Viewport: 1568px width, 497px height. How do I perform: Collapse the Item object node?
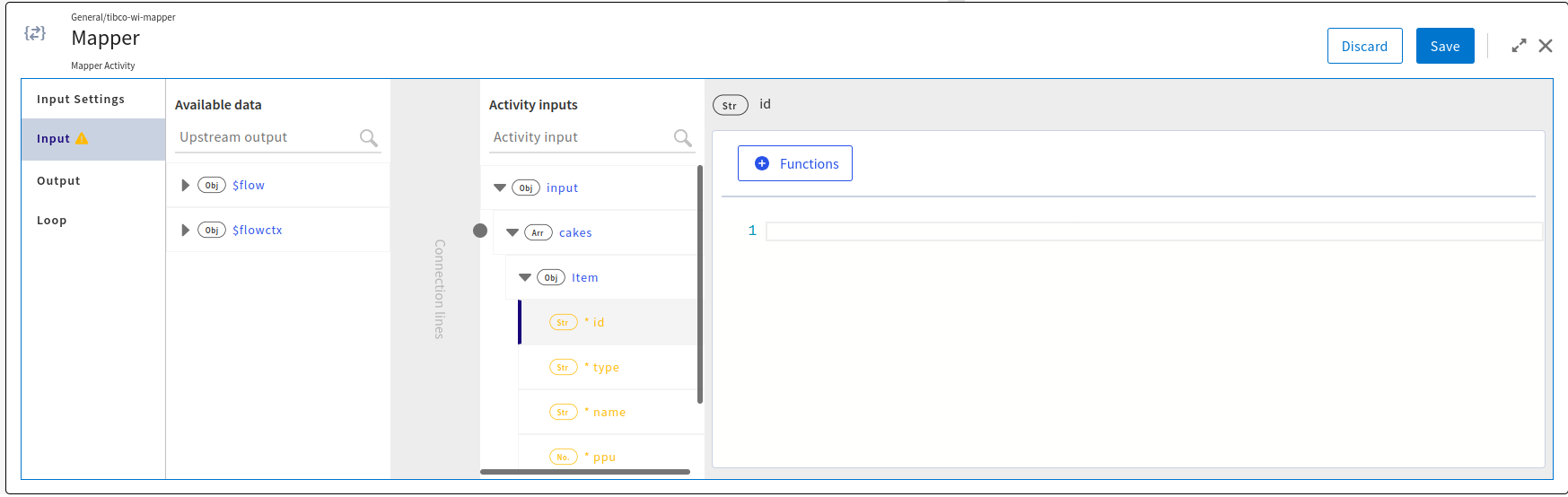tap(525, 277)
